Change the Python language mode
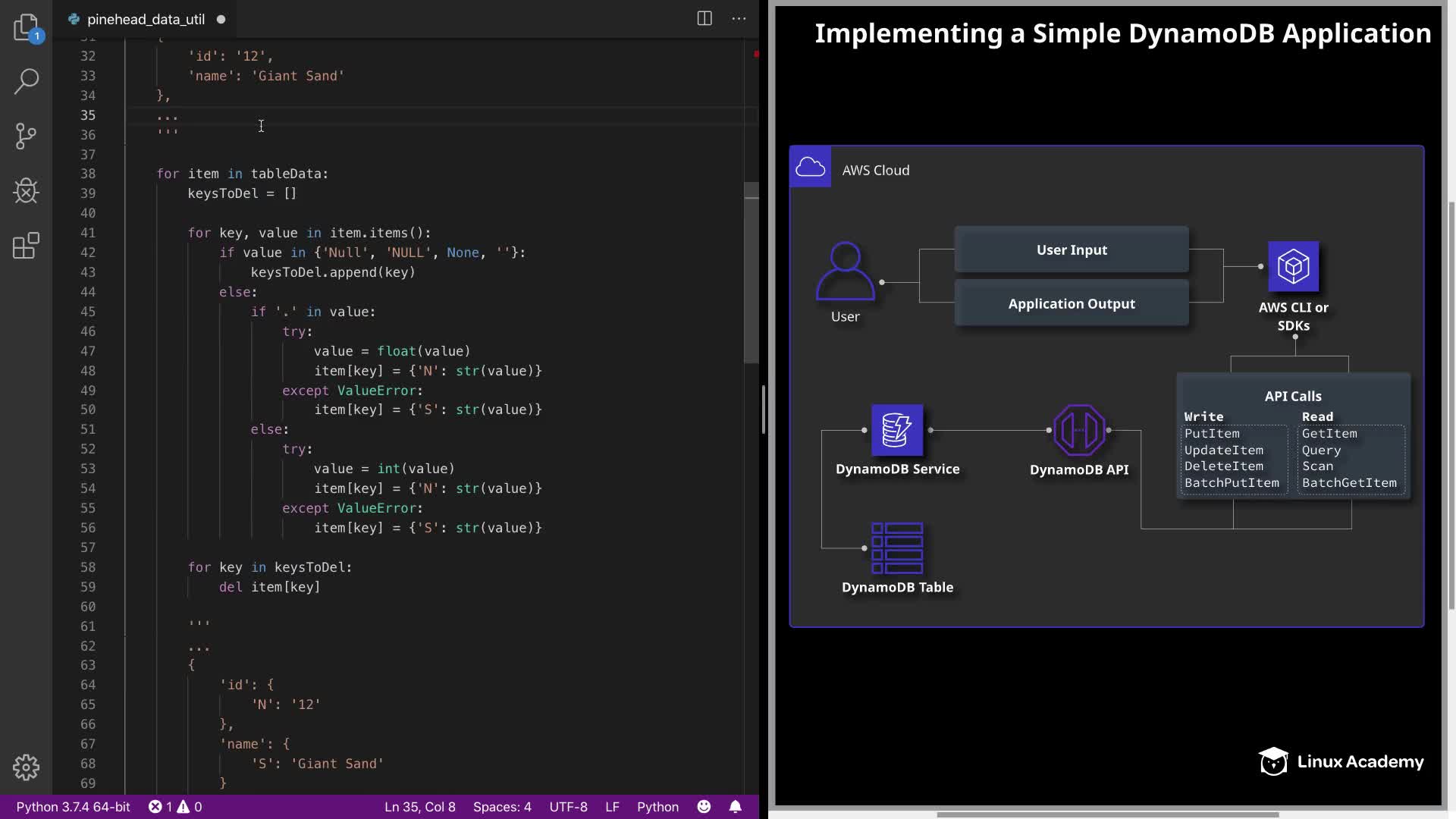Image resolution: width=1456 pixels, height=819 pixels. pyautogui.click(x=657, y=807)
